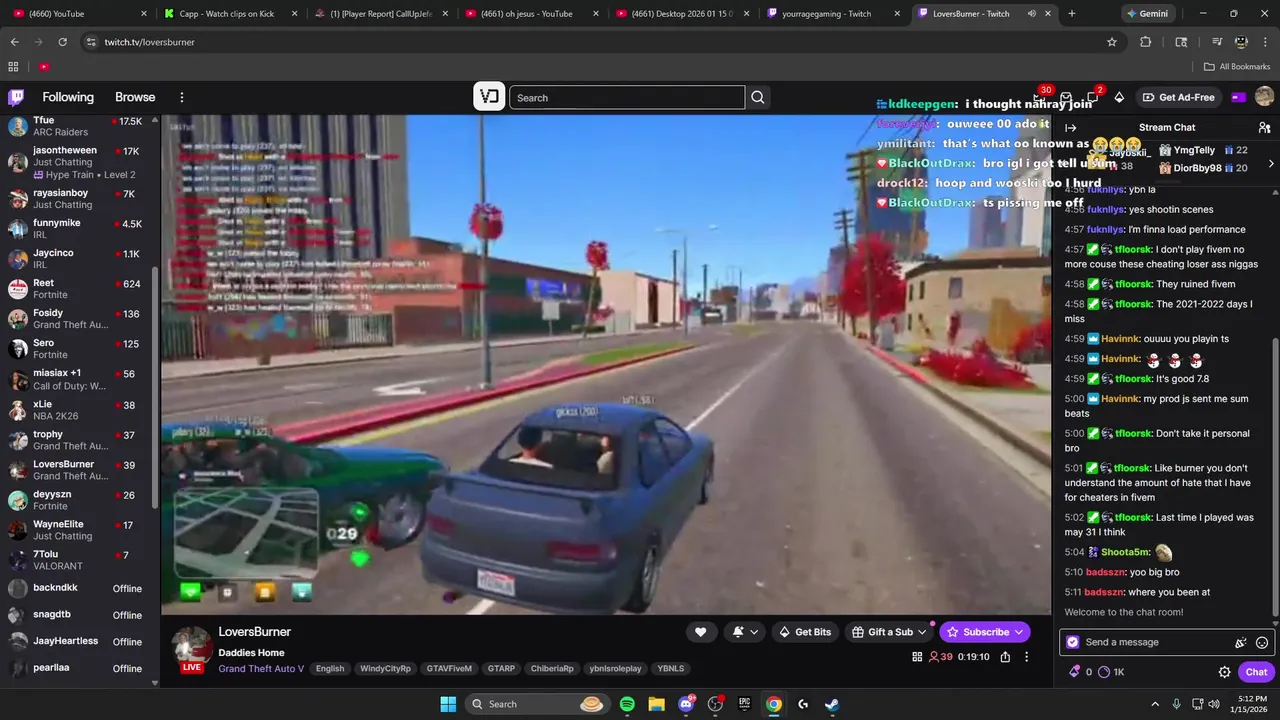
Task: Open Fosidy channel in sidebar
Action: 78,319
